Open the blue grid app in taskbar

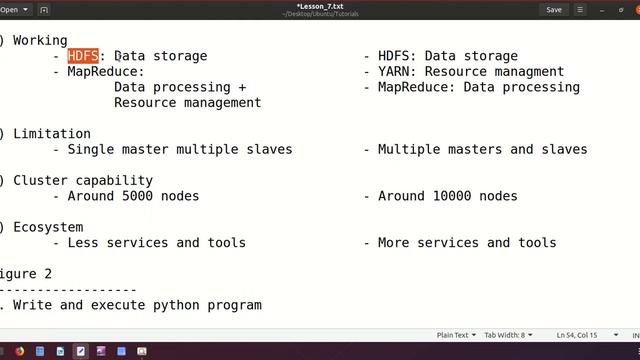(x=40, y=351)
